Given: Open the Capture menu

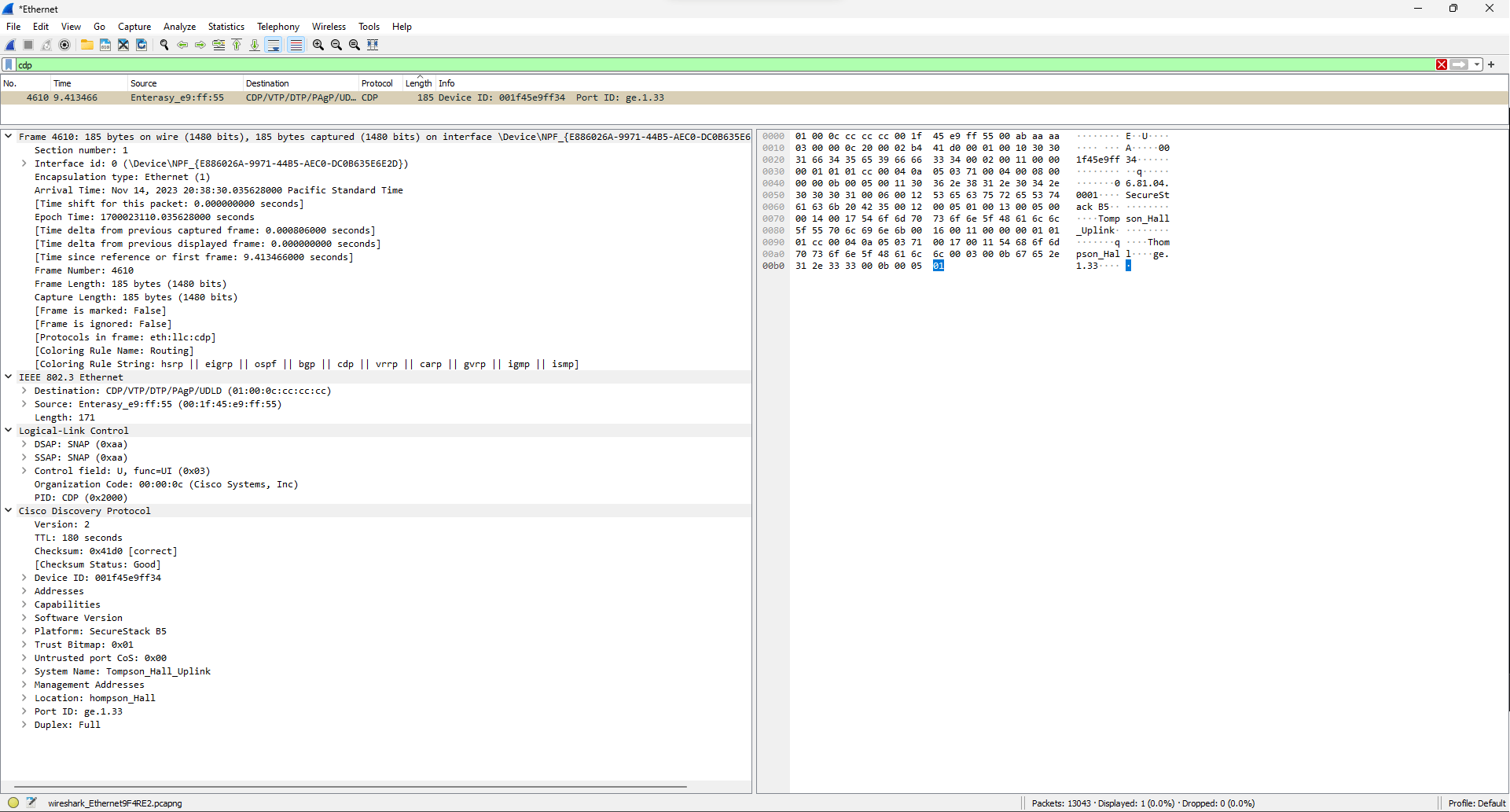Looking at the screenshot, I should click(134, 27).
